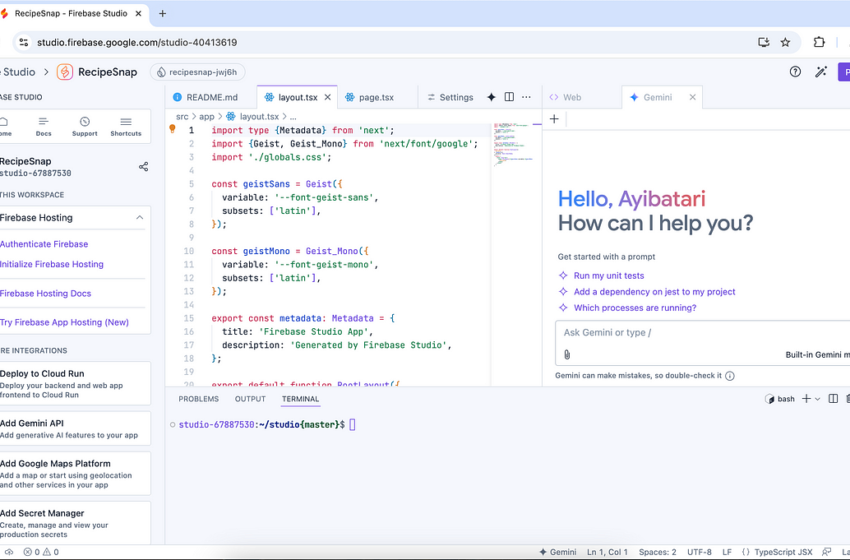The image size is (850, 560).
Task: Click the Gemini sparkle icon in editor toolbar
Action: [491, 97]
